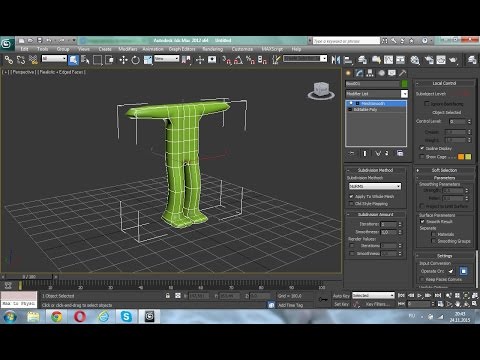
Task: Click the Select Object arrow tool
Action: [73, 60]
